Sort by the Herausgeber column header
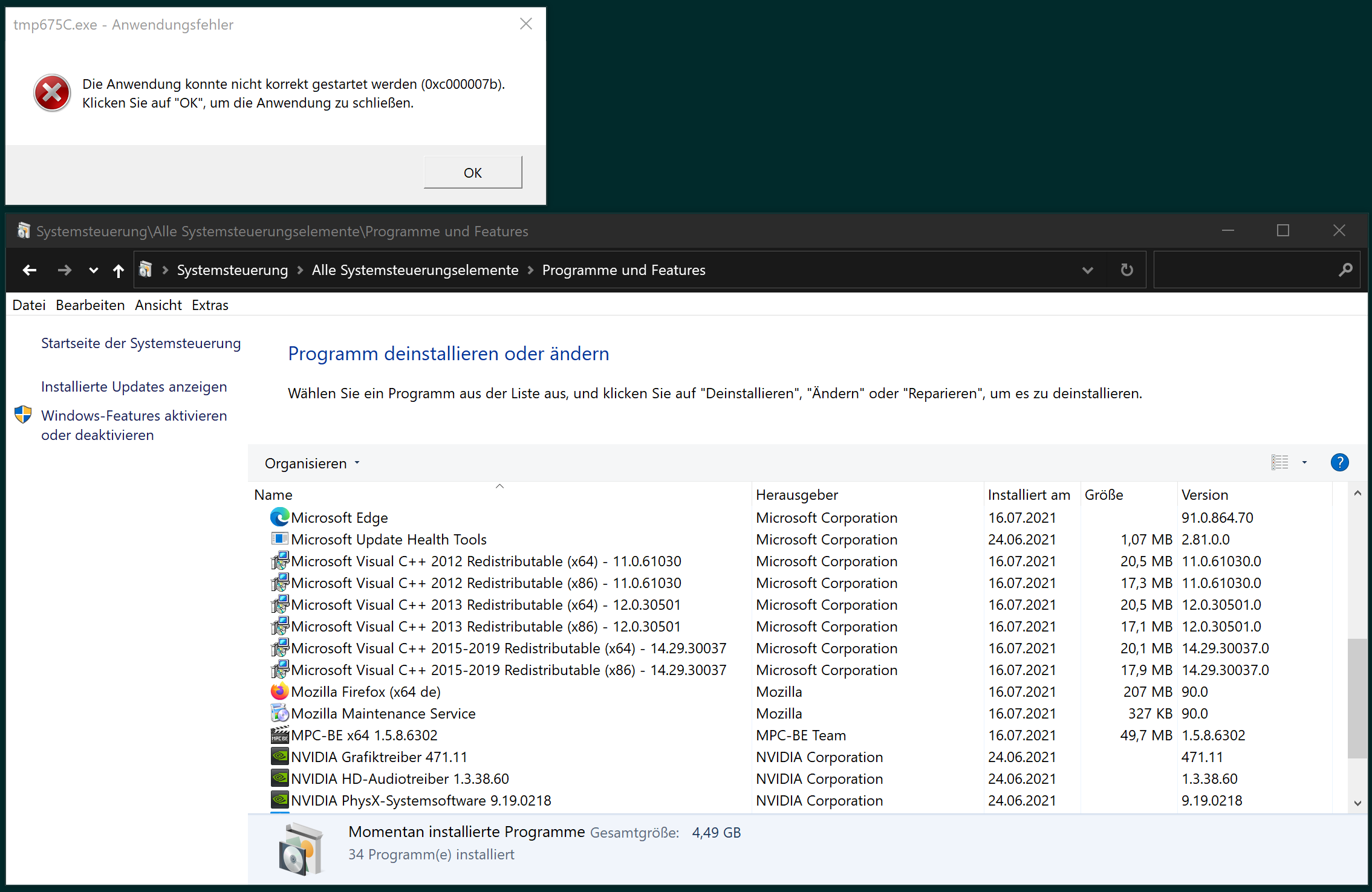1372x892 pixels. 796,495
